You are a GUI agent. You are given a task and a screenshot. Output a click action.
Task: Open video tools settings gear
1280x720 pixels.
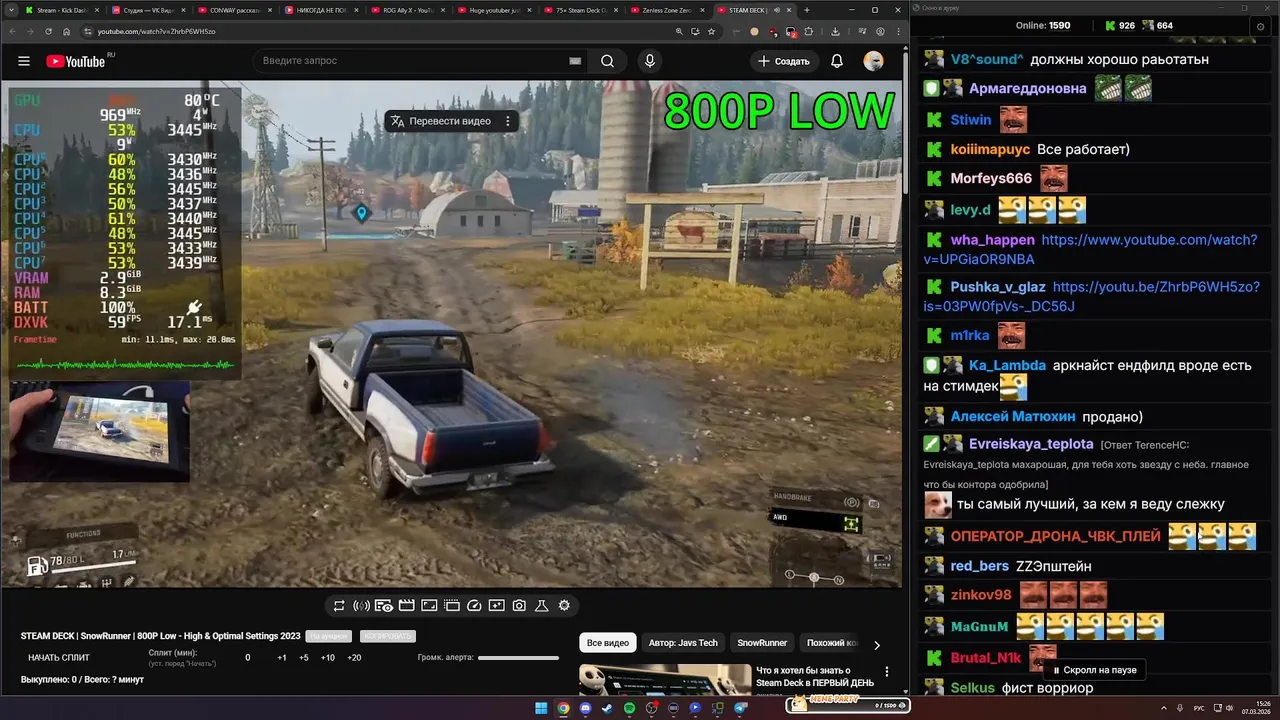[x=564, y=606]
